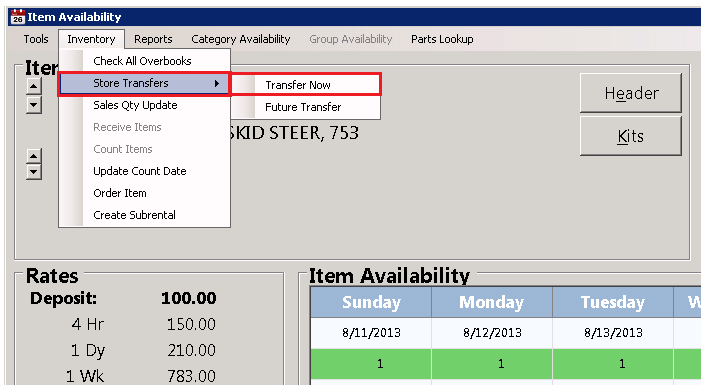Screen dimensions: 706x385
Task: Open the Tools menu
Action: [36, 39]
